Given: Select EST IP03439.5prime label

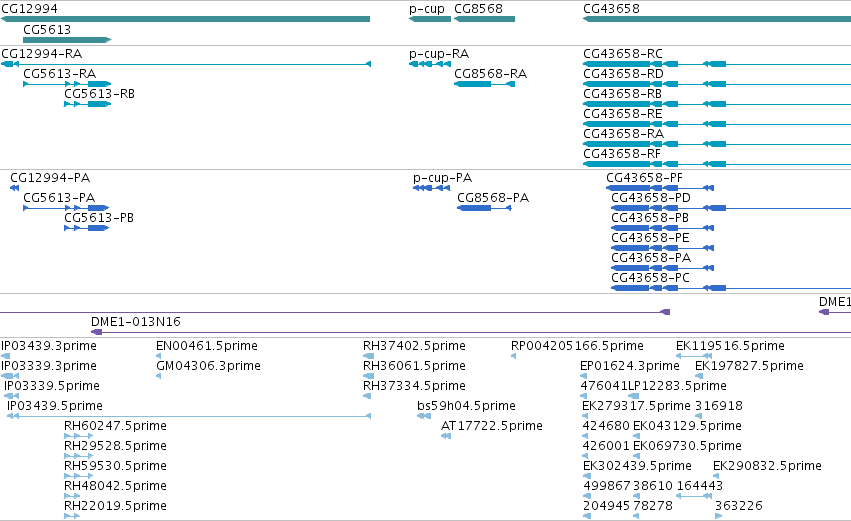Looking at the screenshot, I should (55, 406).
